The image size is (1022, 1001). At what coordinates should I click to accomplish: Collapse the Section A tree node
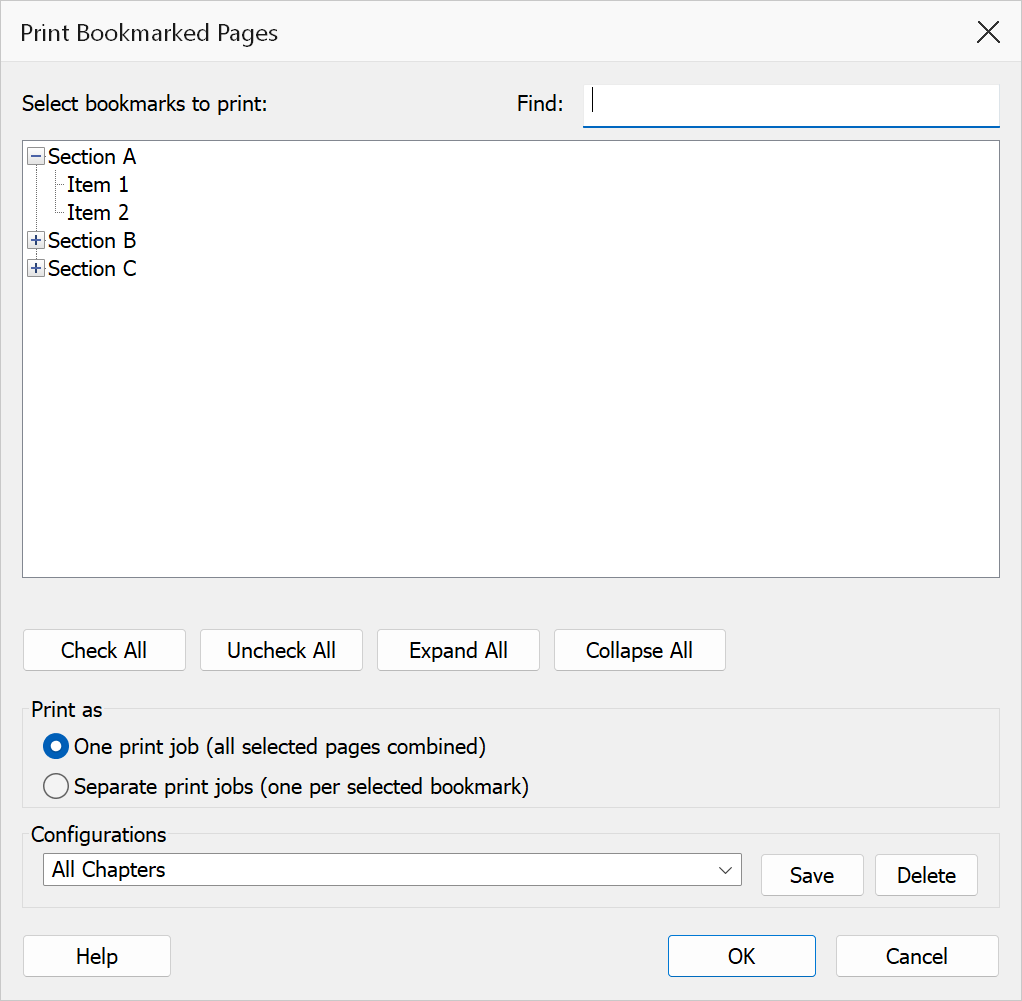tap(36, 156)
